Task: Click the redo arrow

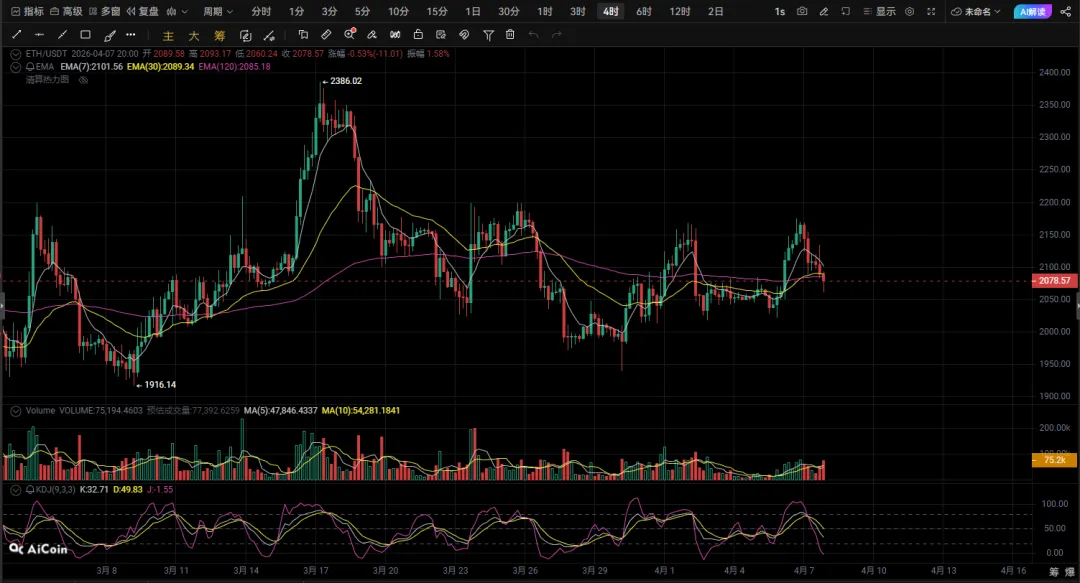Action: point(557,34)
